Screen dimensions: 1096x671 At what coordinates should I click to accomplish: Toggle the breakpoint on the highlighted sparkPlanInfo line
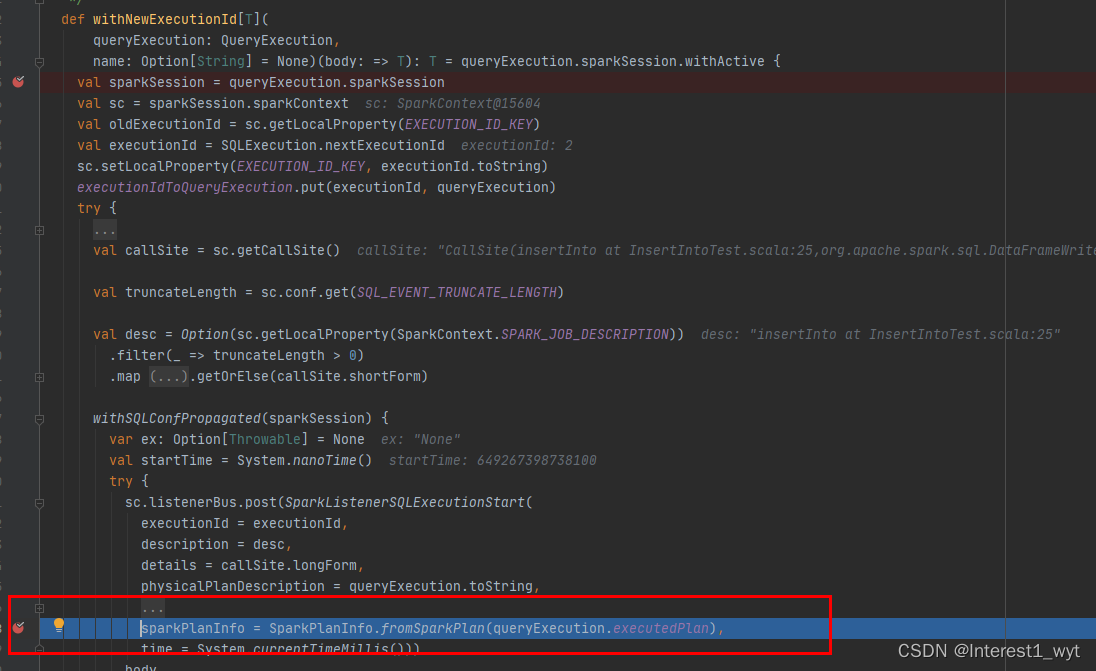[18, 628]
